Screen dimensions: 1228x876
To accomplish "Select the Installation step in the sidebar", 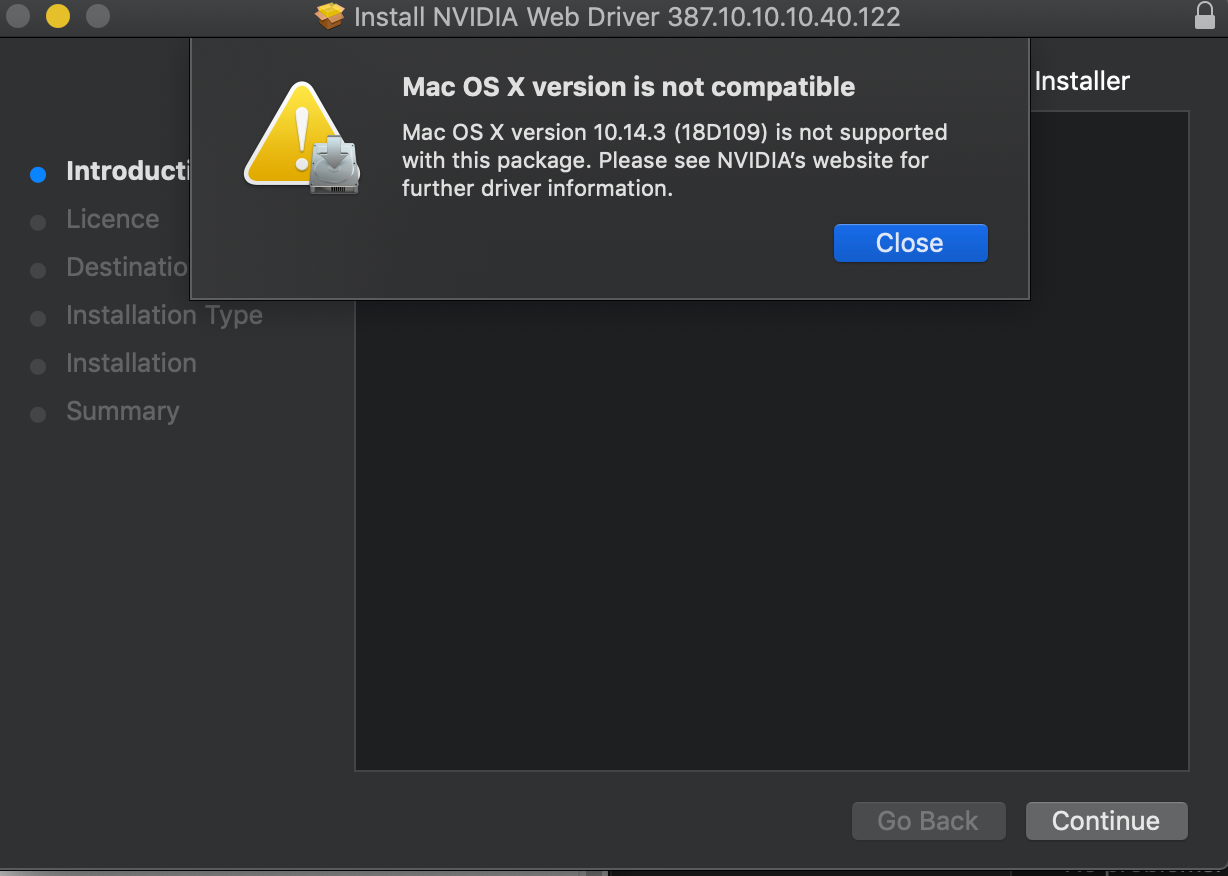I will (x=131, y=363).
